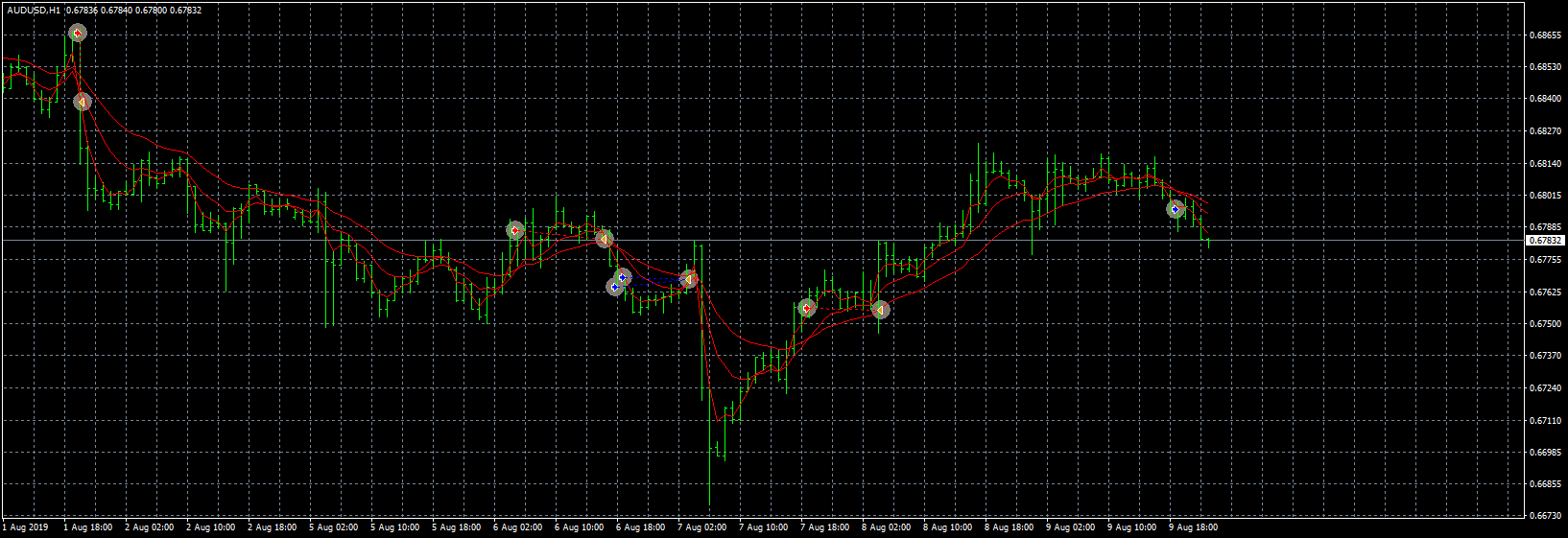Click the '8 Aug 10:00' time axis label
The image size is (1568, 538).
pyautogui.click(x=948, y=527)
